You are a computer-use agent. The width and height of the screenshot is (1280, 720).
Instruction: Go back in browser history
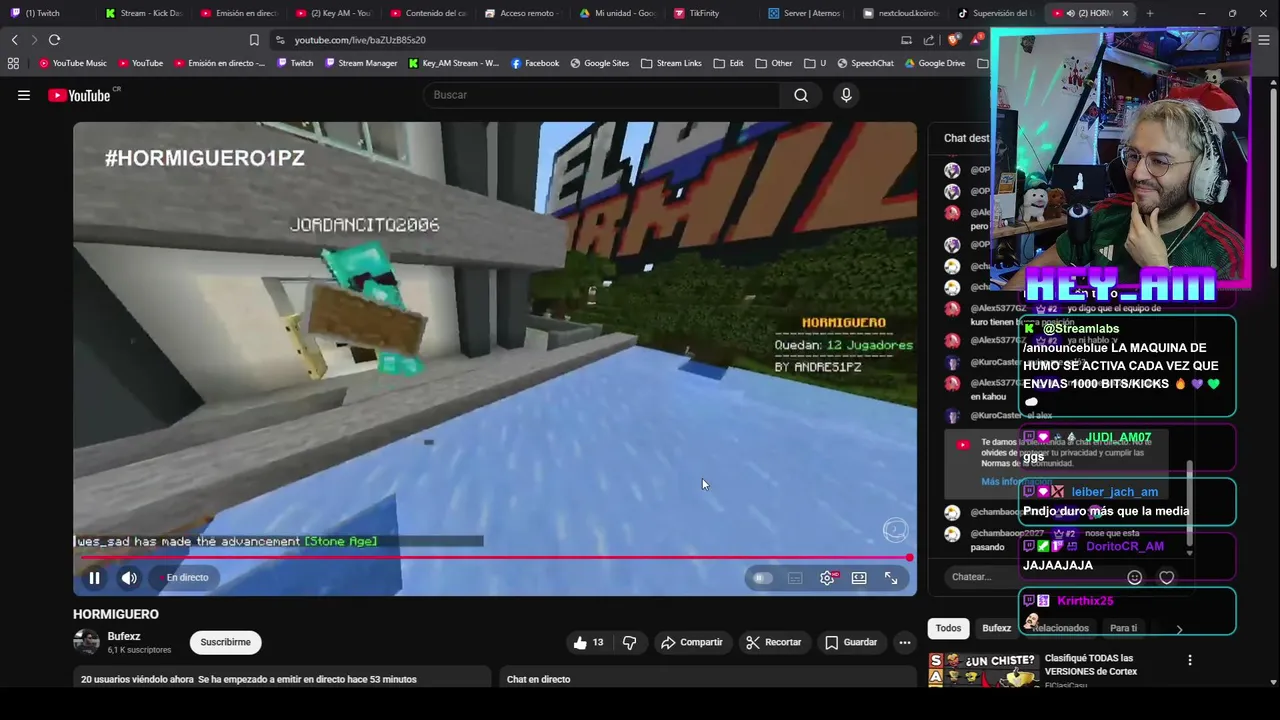[x=14, y=40]
